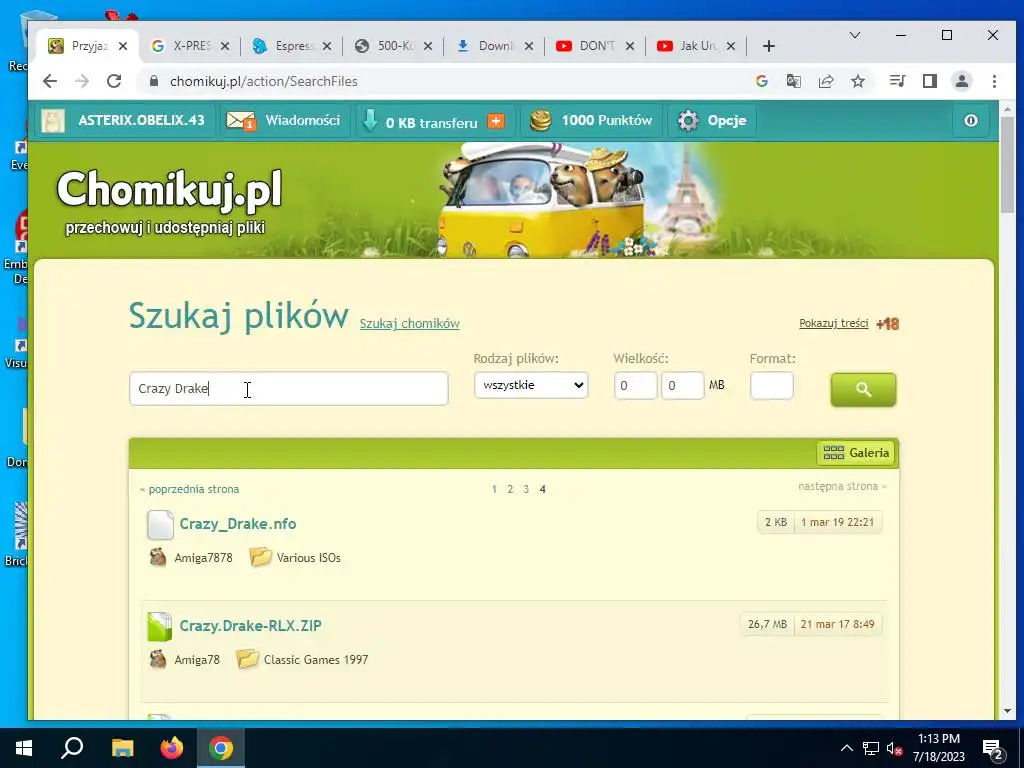
Task: Open the media control playlist icon
Action: 897,81
